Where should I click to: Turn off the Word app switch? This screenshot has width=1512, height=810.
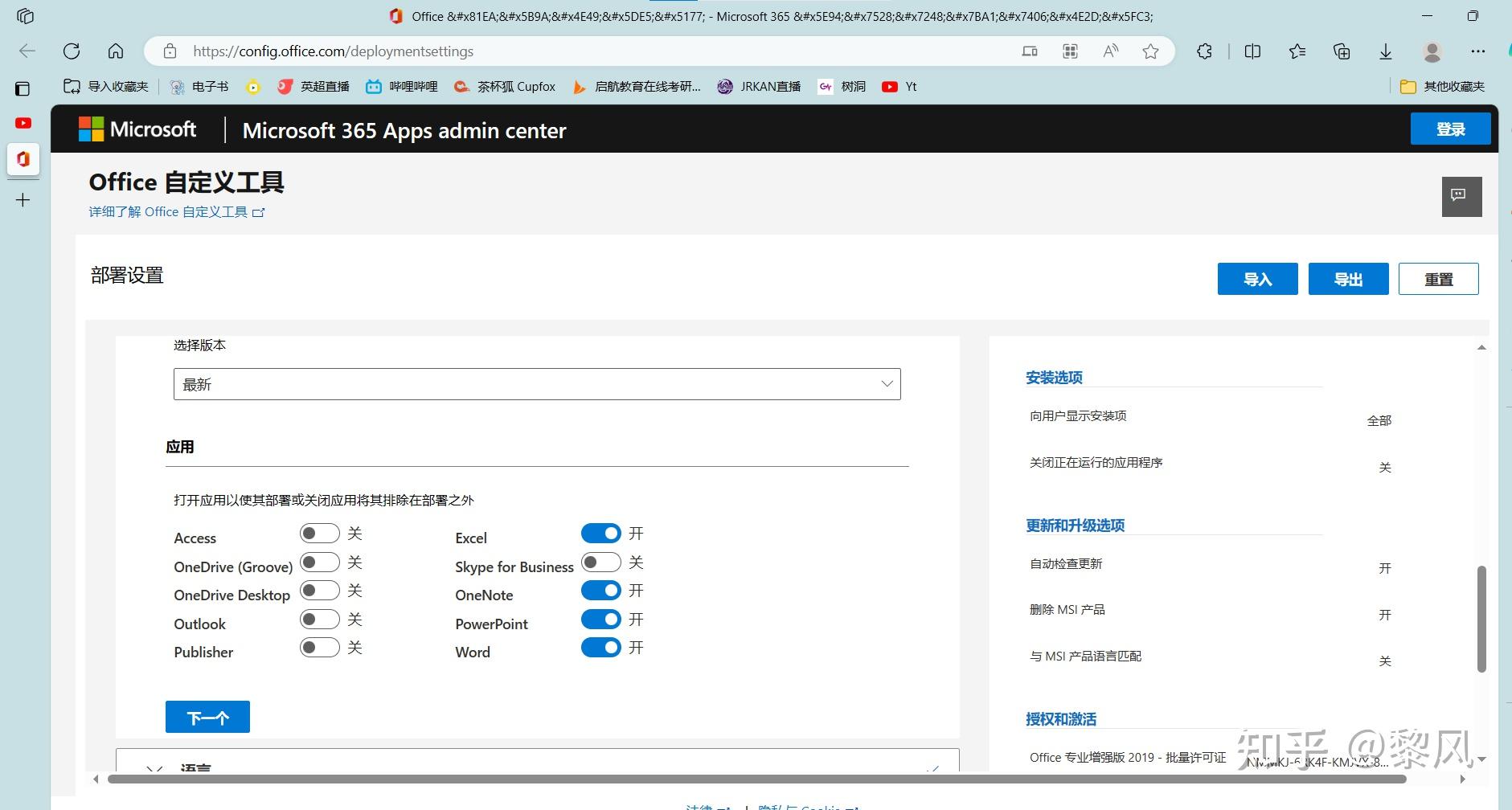tap(601, 648)
